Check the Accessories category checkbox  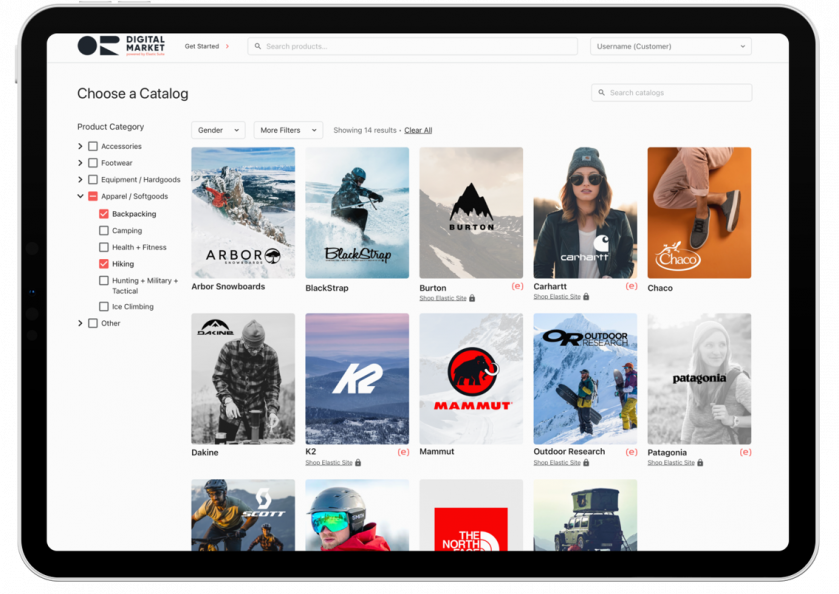[93, 146]
